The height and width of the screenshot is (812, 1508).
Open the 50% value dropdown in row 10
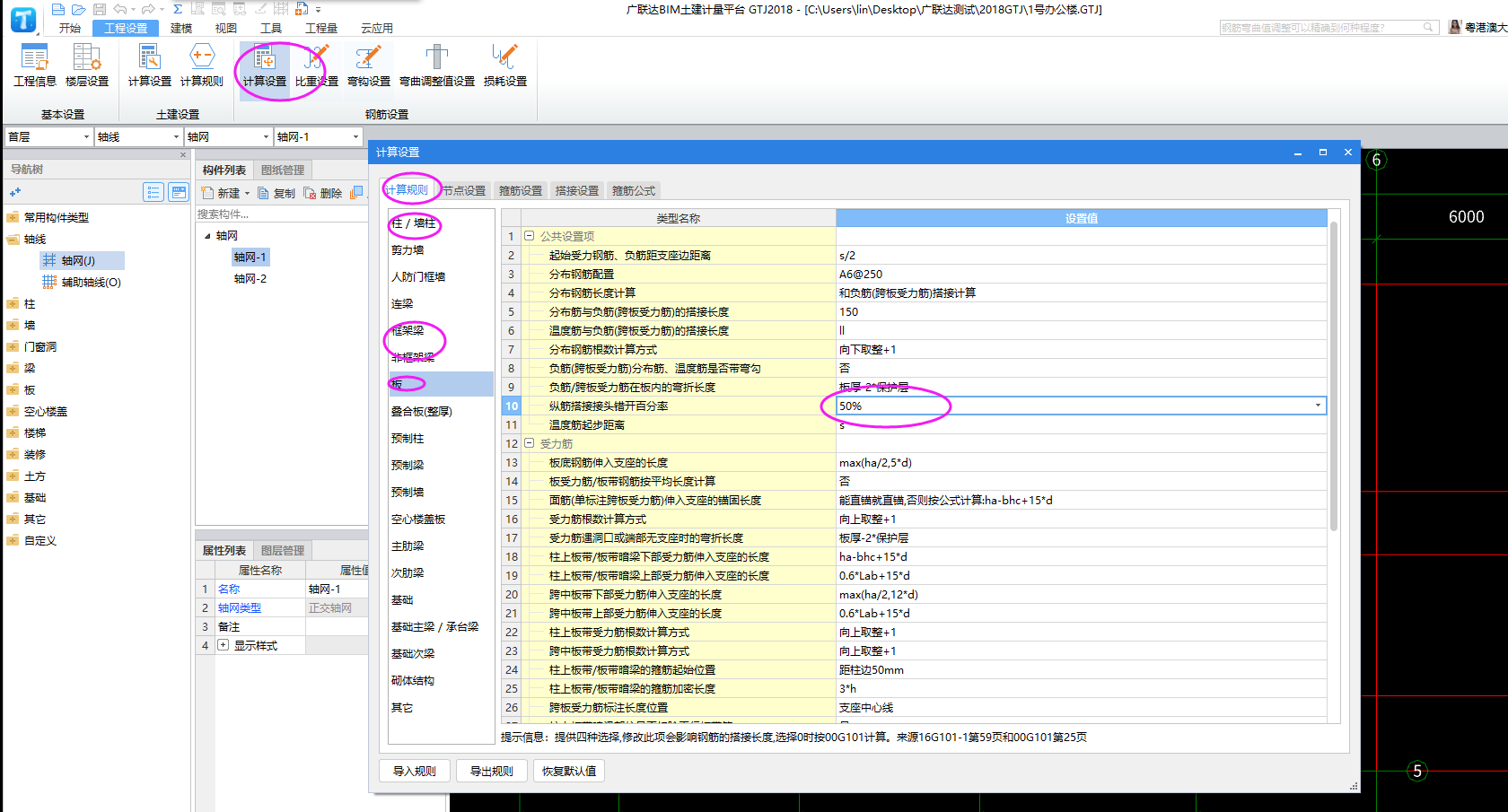point(1318,406)
